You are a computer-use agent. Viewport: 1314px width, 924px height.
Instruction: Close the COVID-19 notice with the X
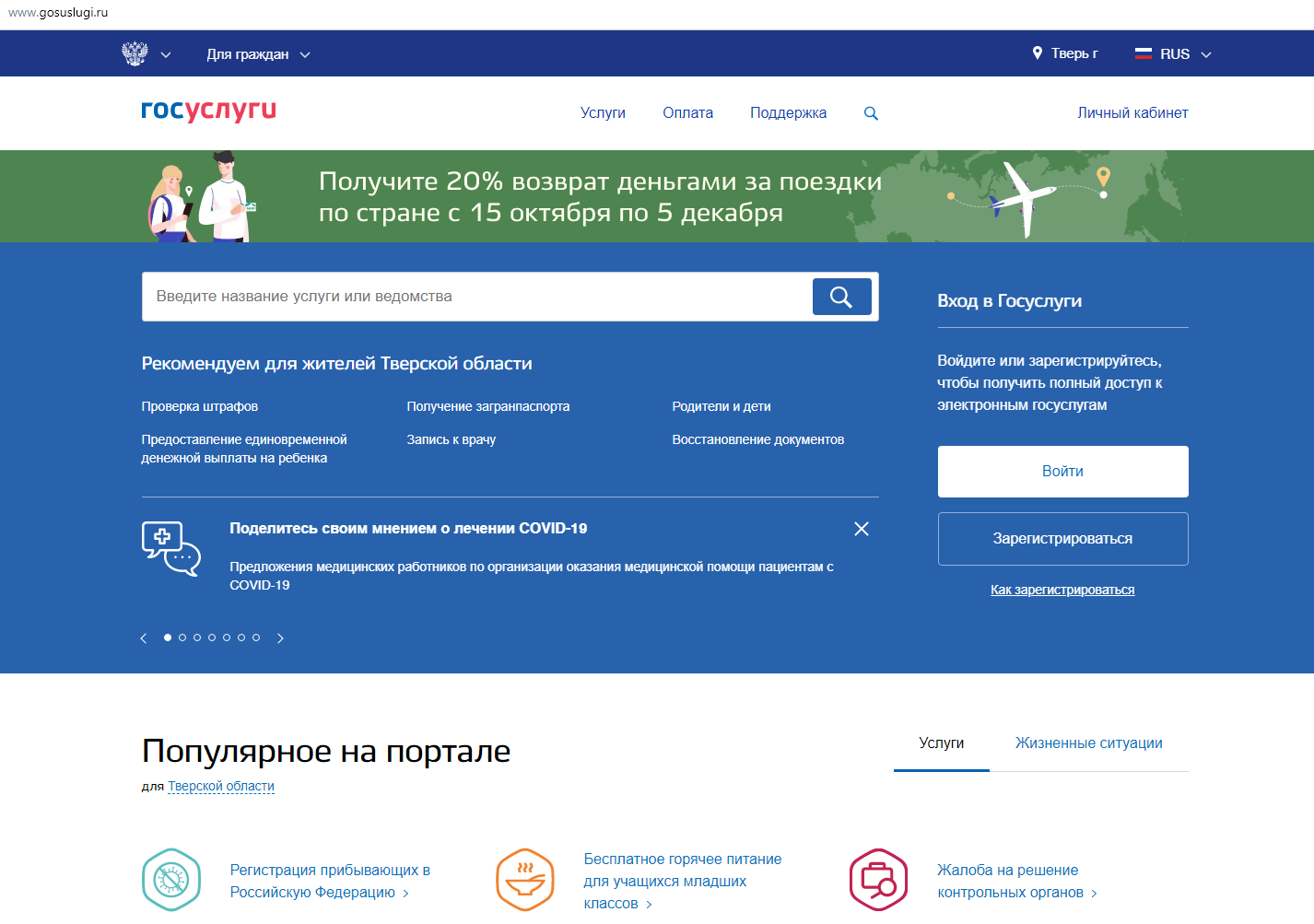(862, 529)
